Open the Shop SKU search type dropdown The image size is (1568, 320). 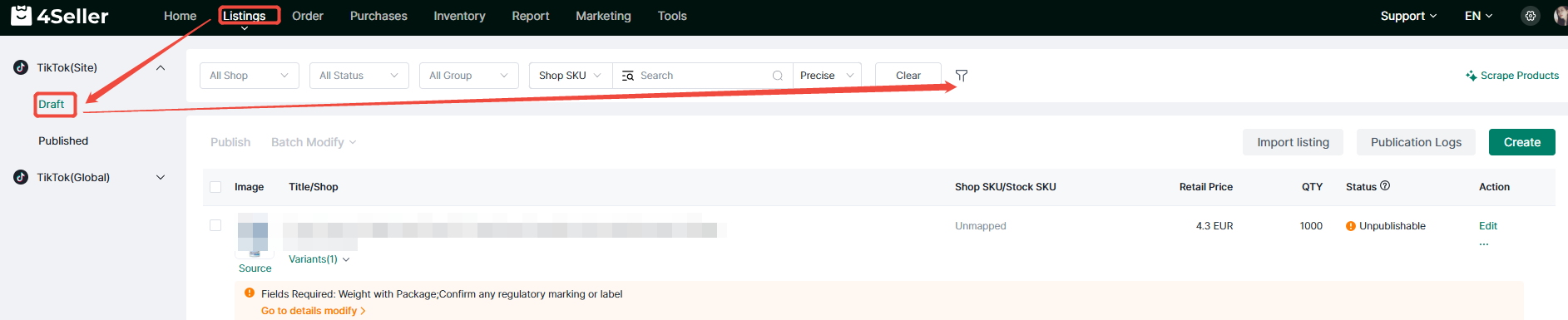pos(571,76)
